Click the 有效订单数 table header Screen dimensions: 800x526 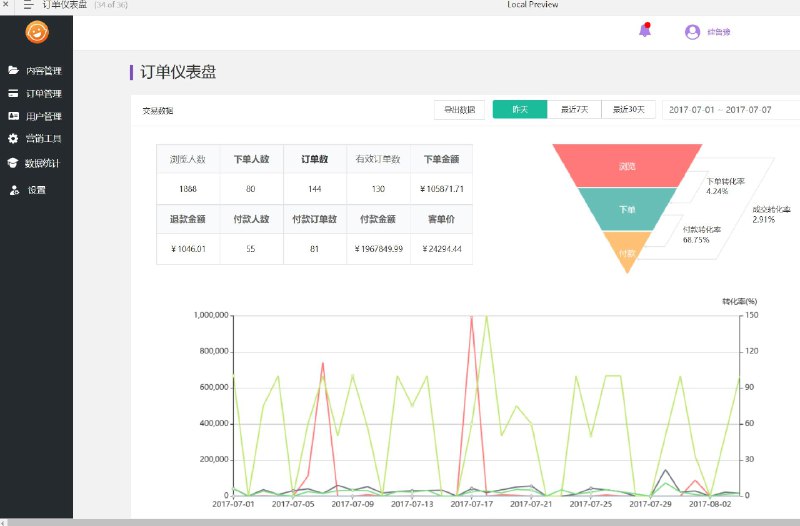point(378,159)
